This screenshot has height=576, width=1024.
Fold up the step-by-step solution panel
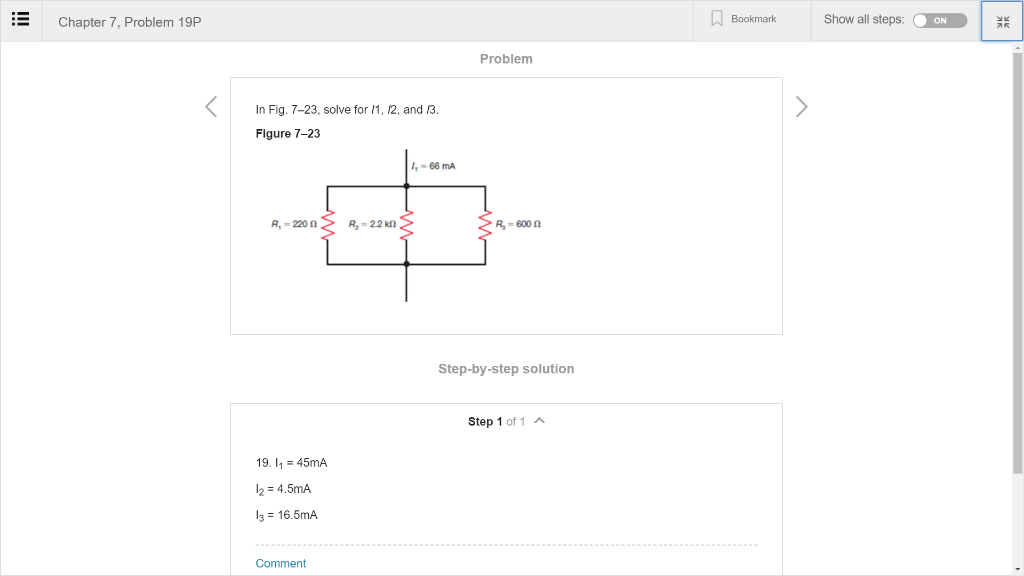tap(539, 421)
